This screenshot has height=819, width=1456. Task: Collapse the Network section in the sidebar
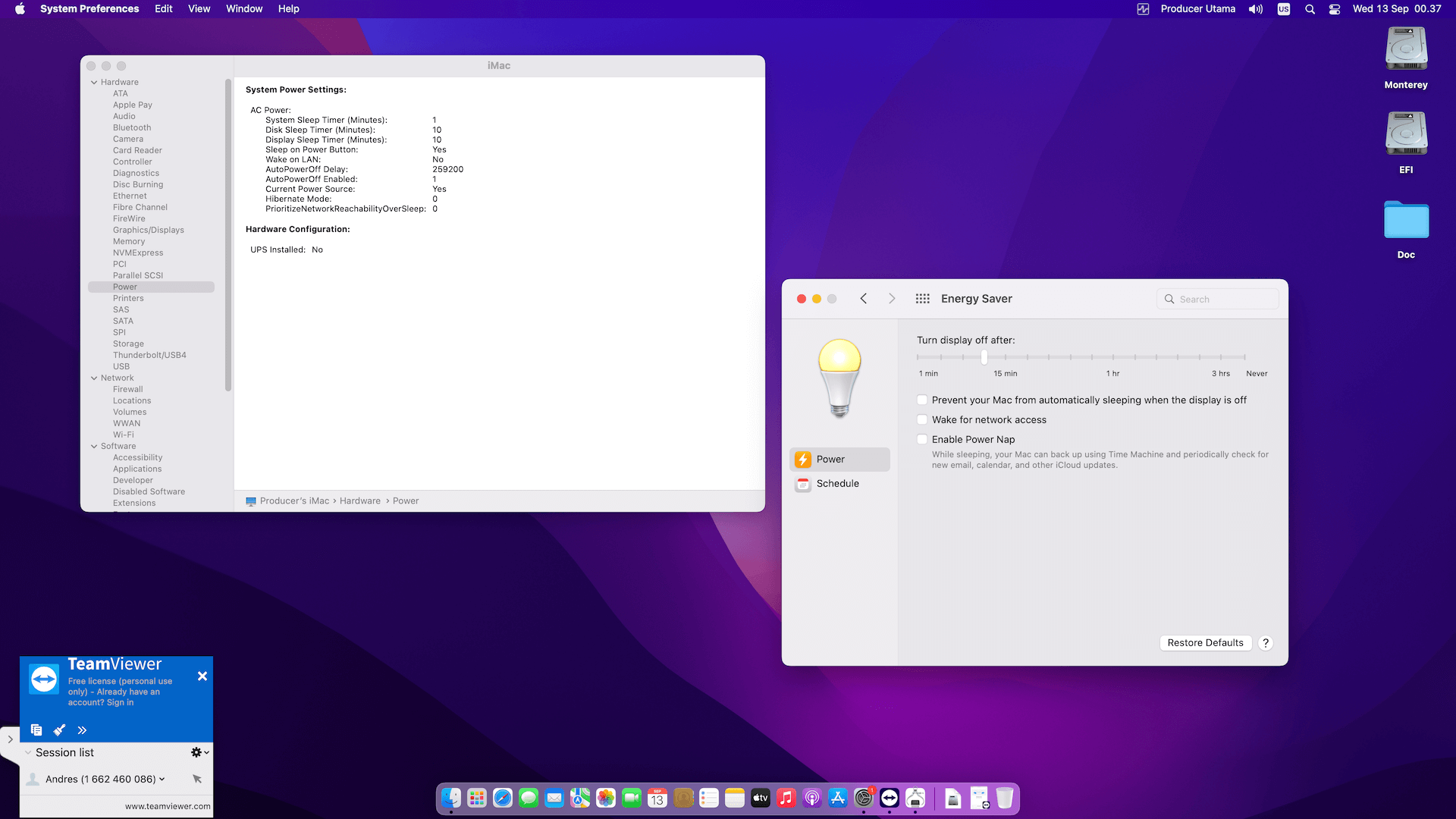pos(94,378)
